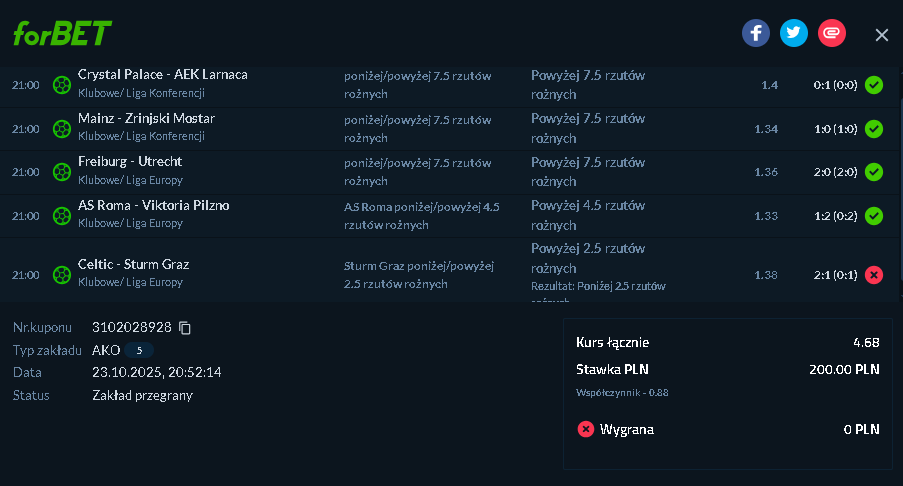Click 'Stawka PLN' label
This screenshot has height=486, width=903.
tap(612, 370)
